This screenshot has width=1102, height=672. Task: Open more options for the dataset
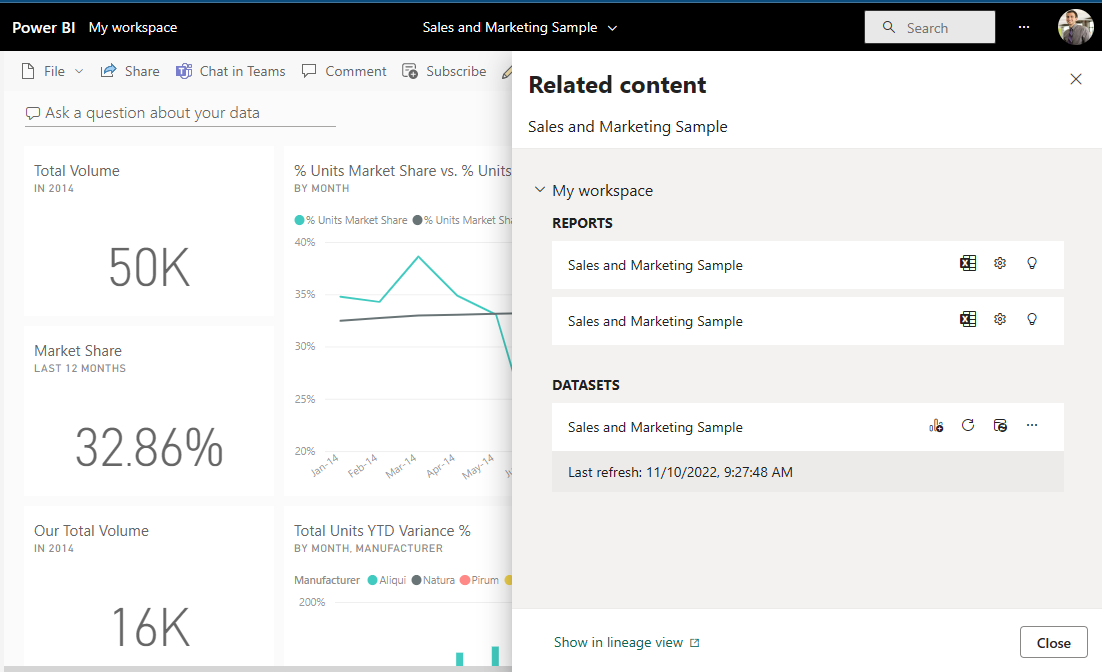[x=1031, y=425]
